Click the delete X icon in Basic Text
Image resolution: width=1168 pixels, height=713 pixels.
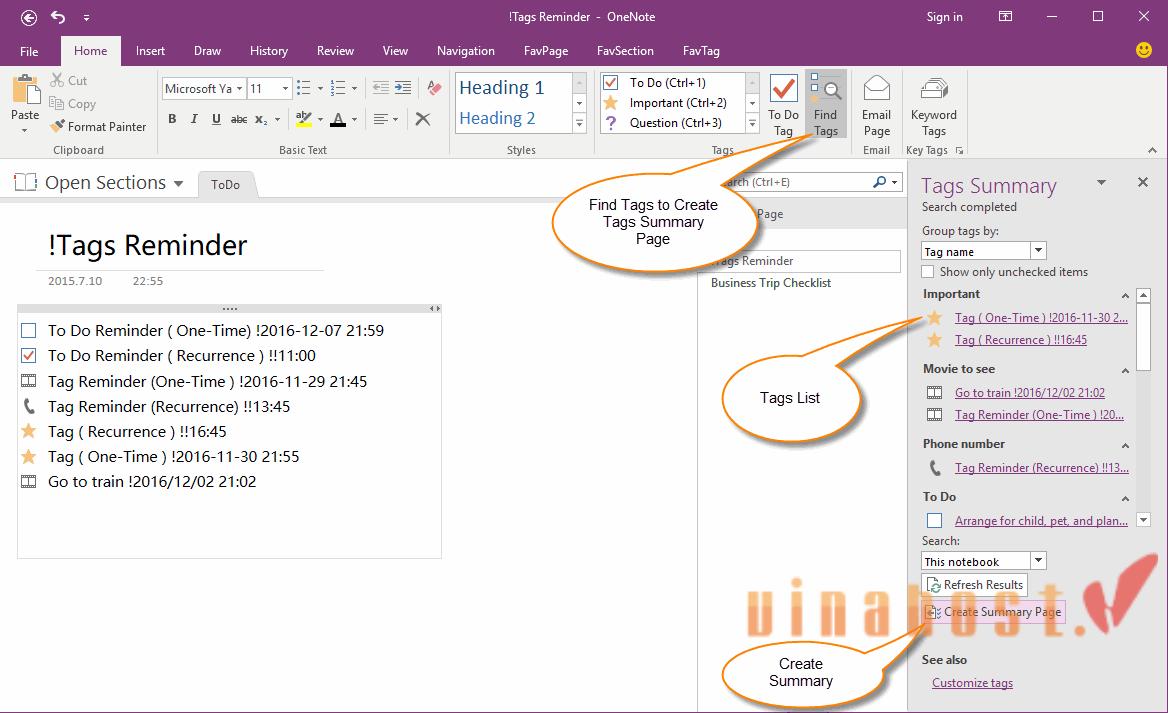coord(423,119)
